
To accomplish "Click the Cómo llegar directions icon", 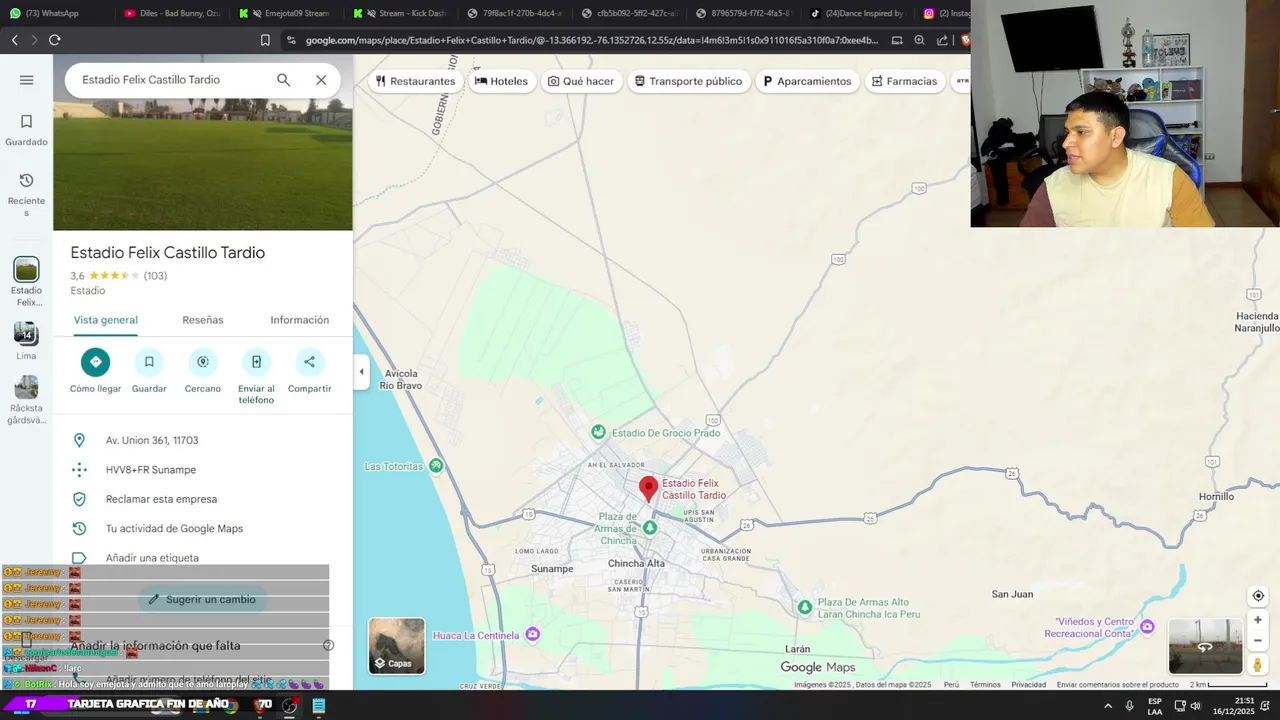I will 96,362.
